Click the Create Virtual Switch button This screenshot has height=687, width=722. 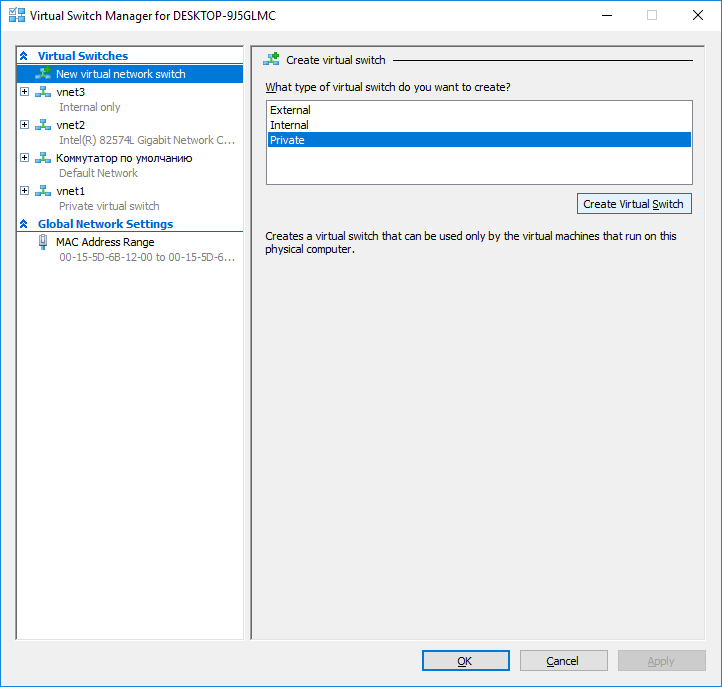tap(634, 204)
